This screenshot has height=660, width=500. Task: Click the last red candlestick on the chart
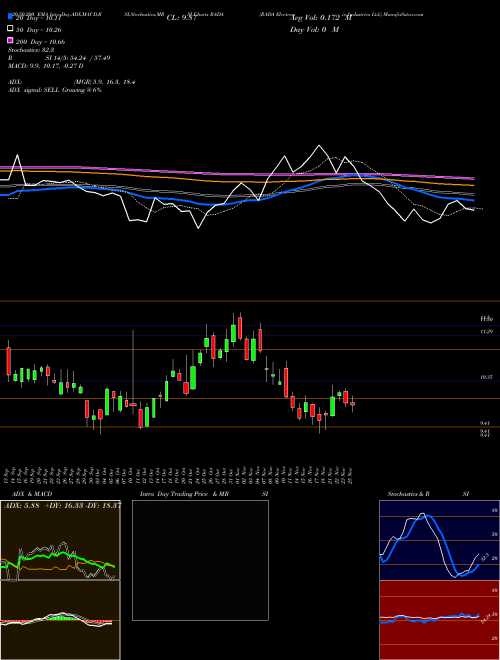click(352, 404)
